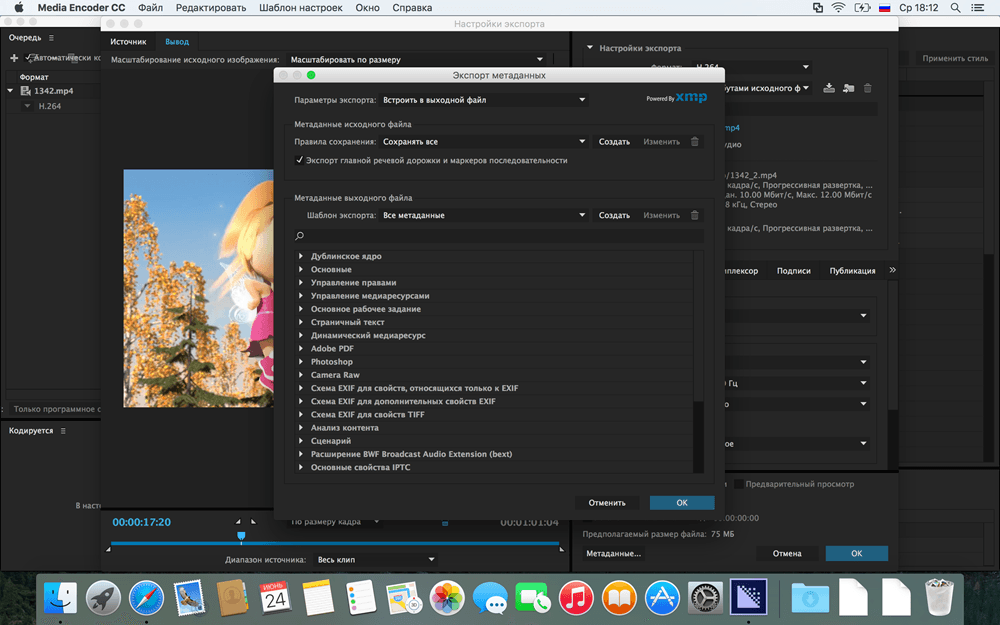This screenshot has height=625, width=1000.
Task: Open the Export Options dropdown
Action: pyautogui.click(x=483, y=100)
